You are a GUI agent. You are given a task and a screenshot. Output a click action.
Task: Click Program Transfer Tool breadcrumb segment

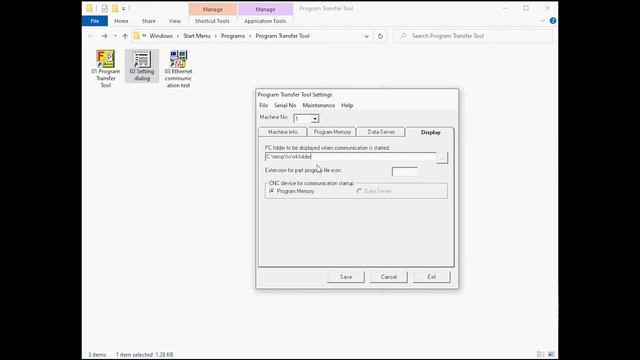282,36
